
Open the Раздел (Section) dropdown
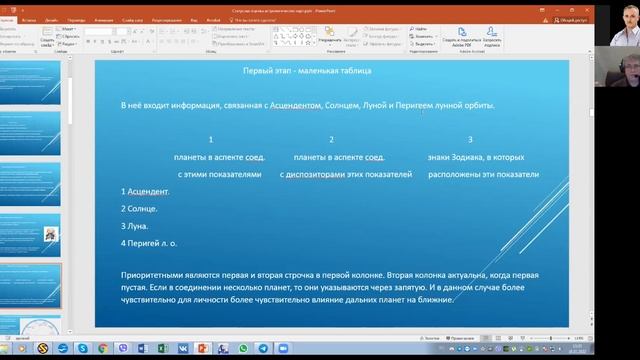[x=67, y=44]
